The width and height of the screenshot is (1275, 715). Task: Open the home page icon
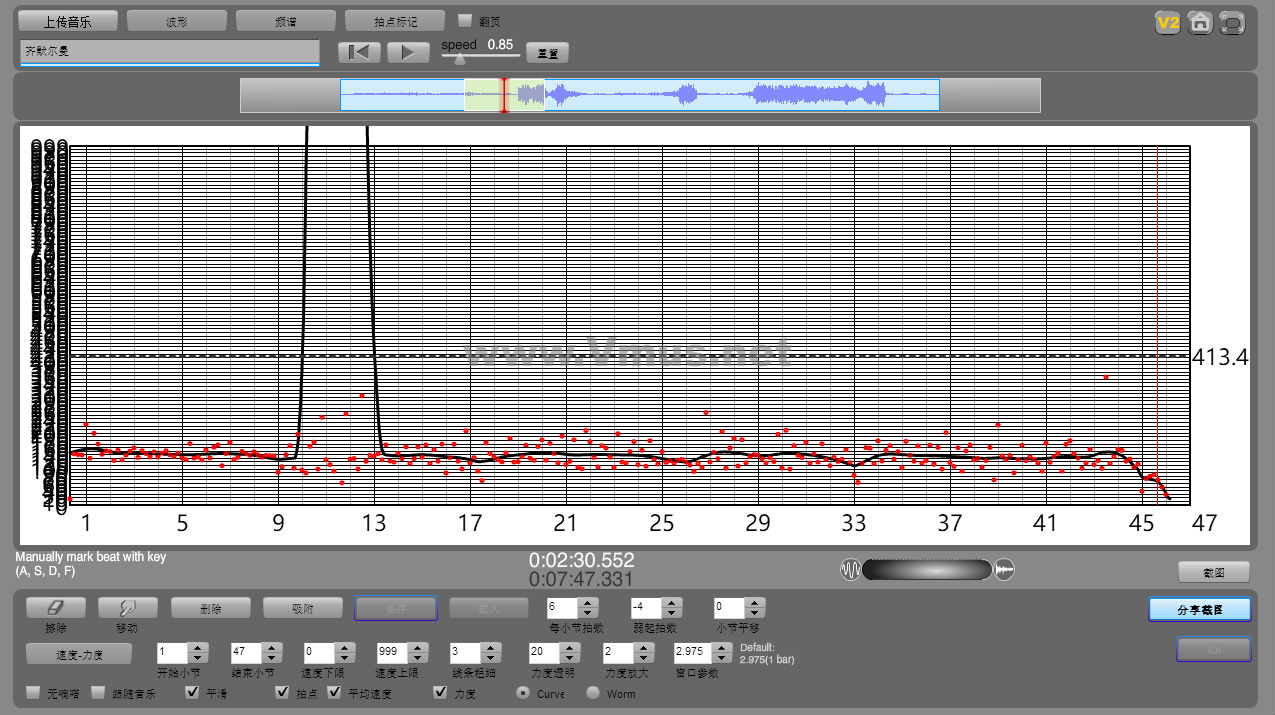tap(1200, 23)
